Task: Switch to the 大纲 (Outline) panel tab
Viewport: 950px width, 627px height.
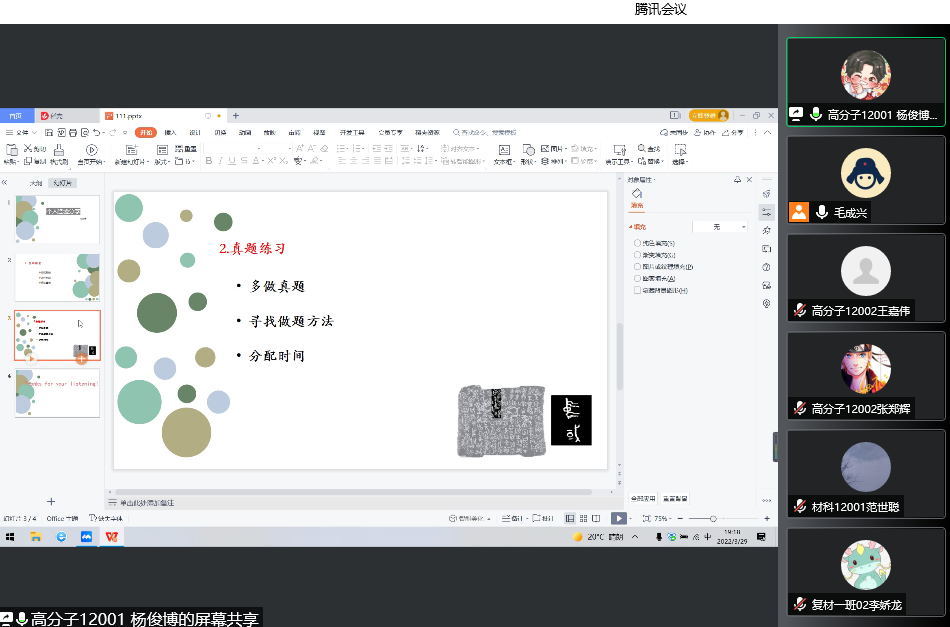Action: tap(35, 183)
